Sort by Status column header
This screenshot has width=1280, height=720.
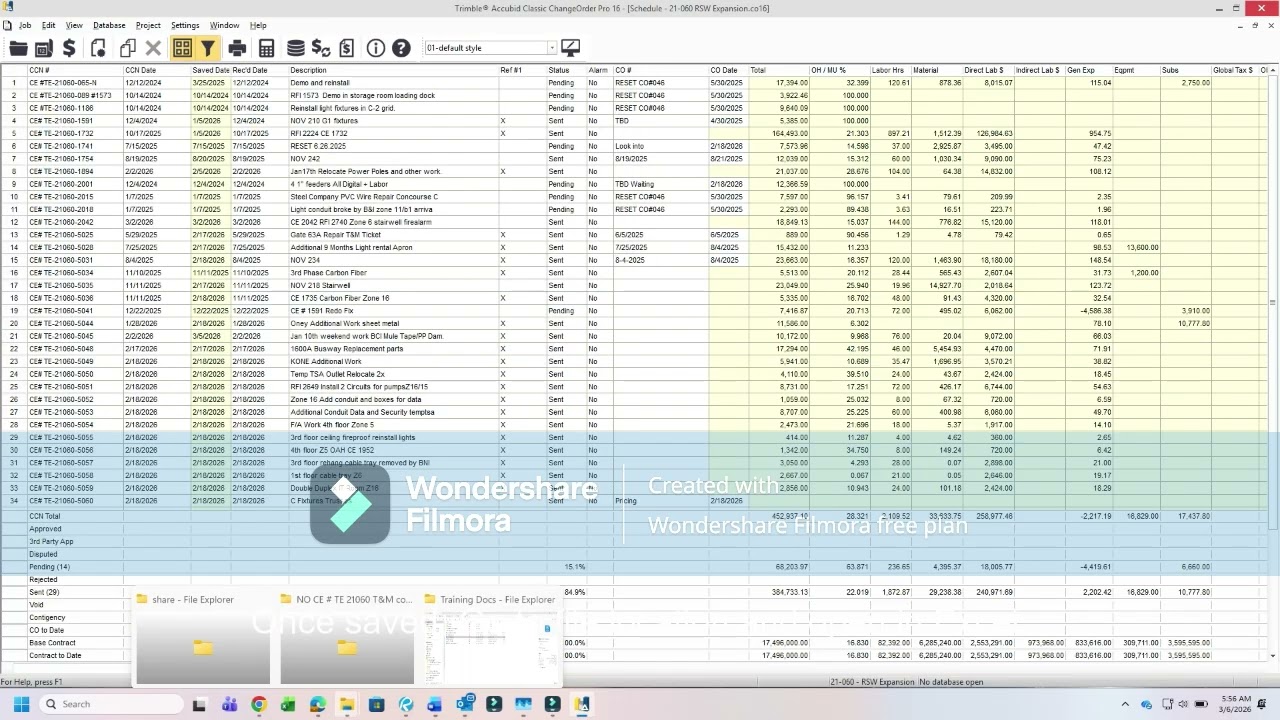pos(566,70)
